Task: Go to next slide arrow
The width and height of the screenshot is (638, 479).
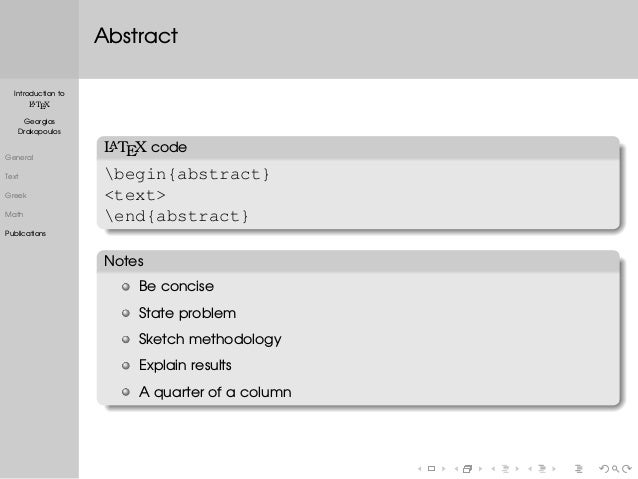Action: pos(444,469)
